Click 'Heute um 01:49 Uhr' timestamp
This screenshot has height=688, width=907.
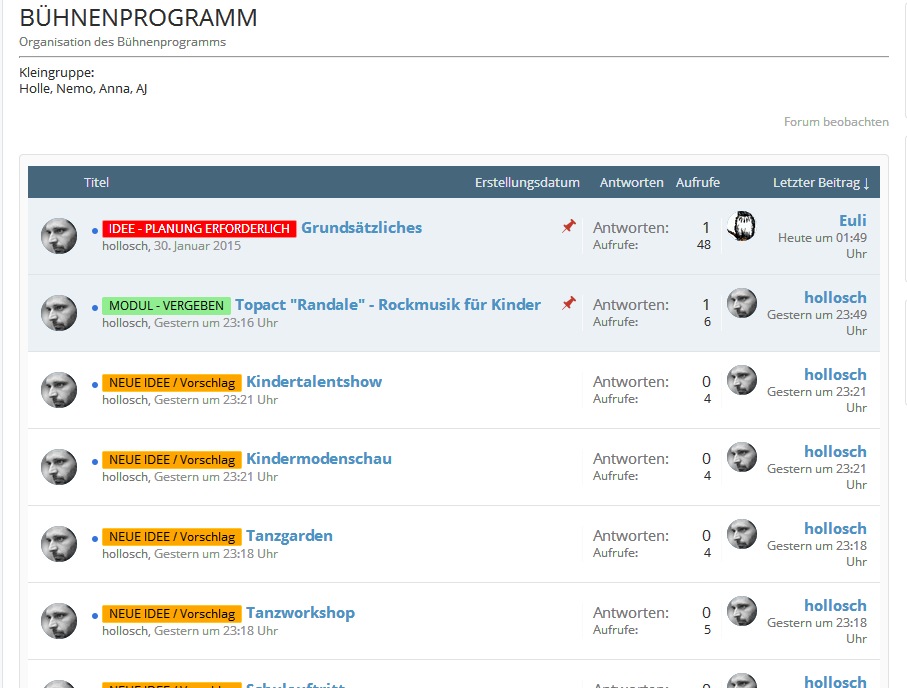pyautogui.click(x=822, y=246)
